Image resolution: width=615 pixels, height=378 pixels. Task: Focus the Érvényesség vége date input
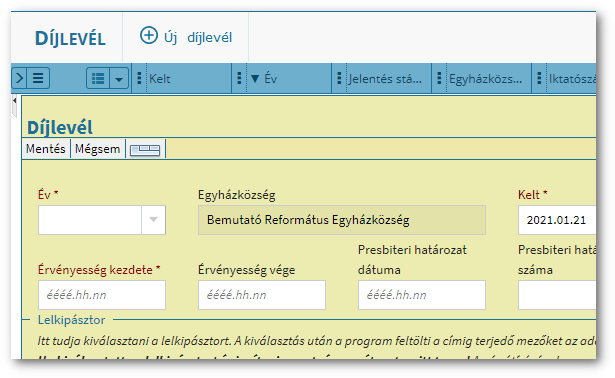pyautogui.click(x=262, y=295)
